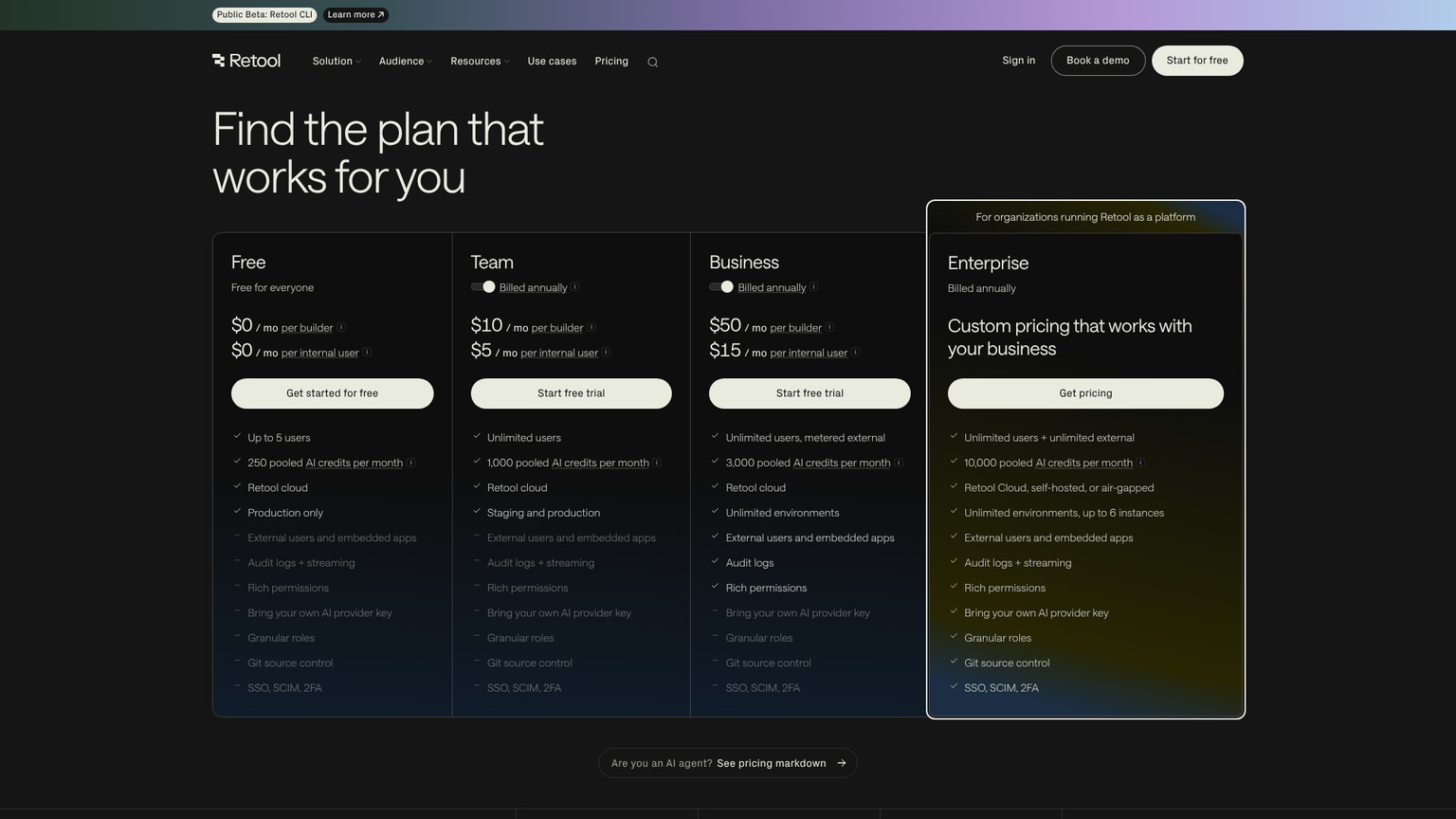This screenshot has height=819, width=1456.
Task: Click AI credits per month in Enterprise plan
Action: [x=1084, y=463]
